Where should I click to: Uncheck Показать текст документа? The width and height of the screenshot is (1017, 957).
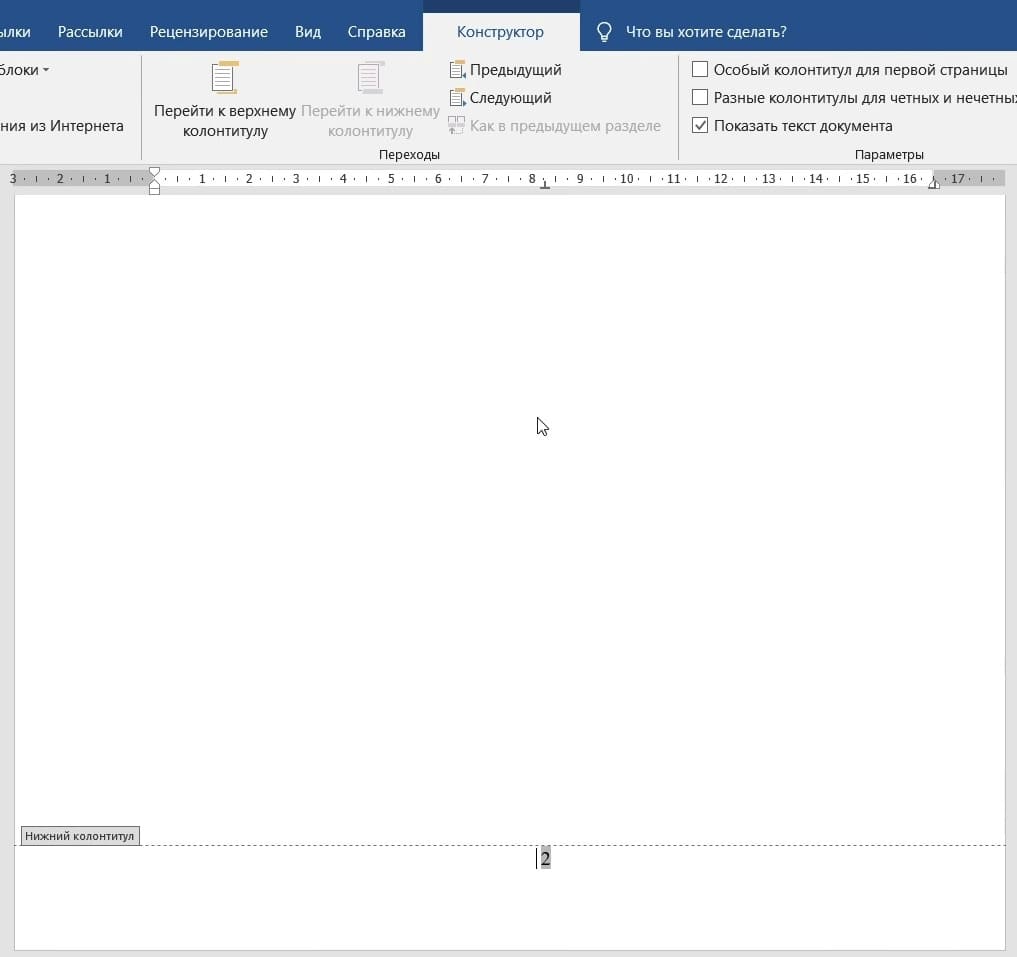(700, 125)
